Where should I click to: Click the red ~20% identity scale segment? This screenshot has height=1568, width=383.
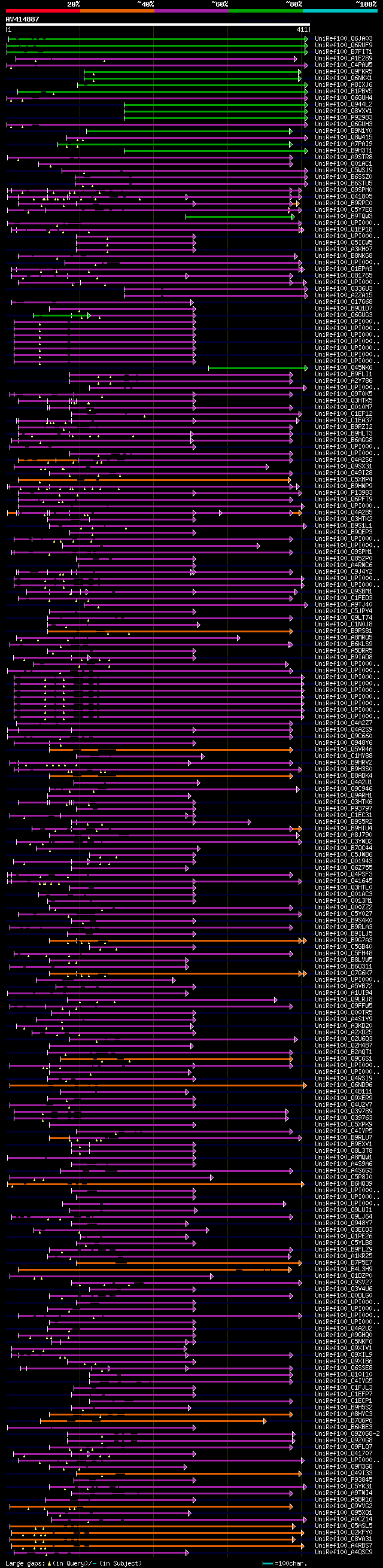[42, 10]
